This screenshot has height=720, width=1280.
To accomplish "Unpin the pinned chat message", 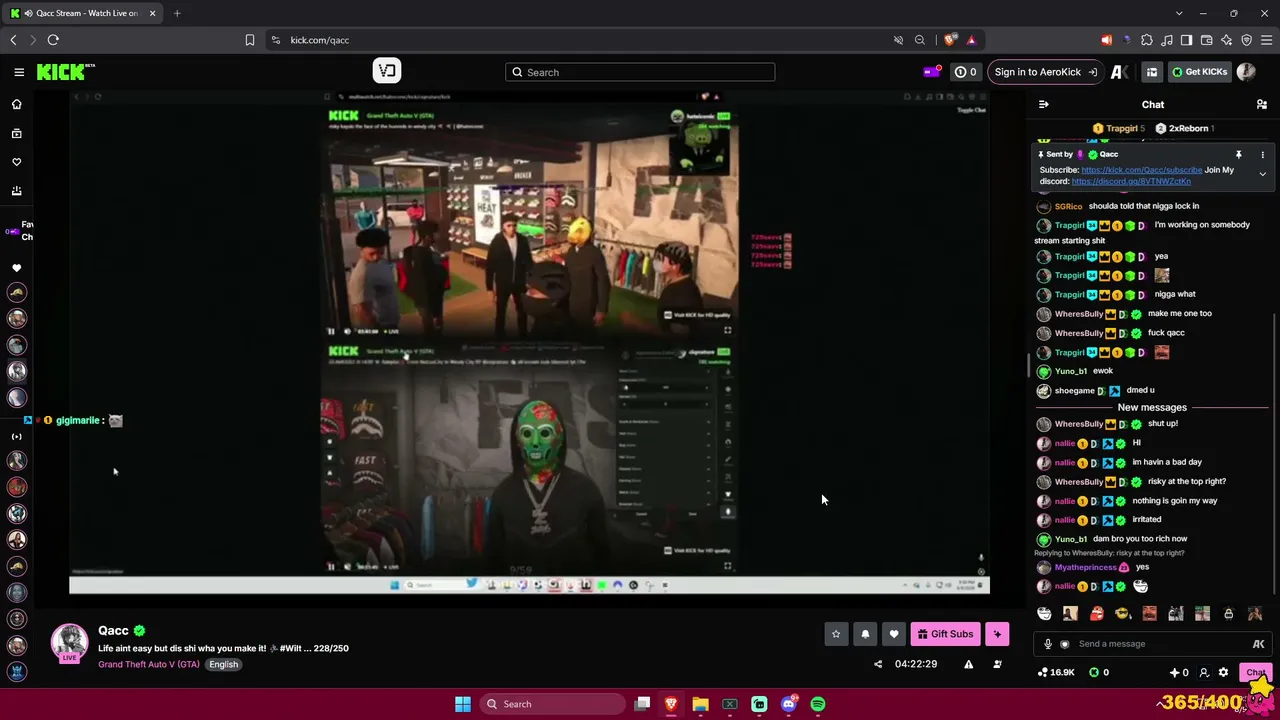I will [1238, 155].
